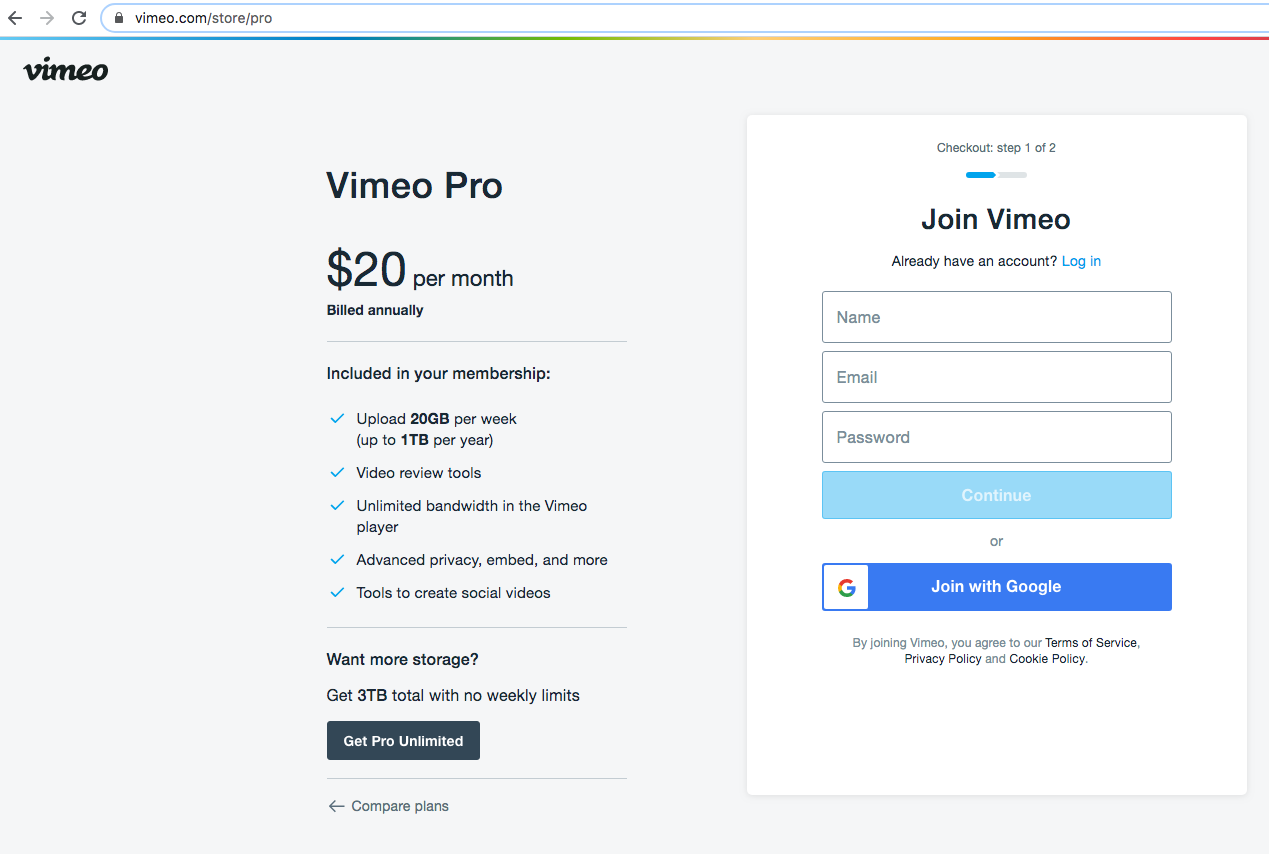Sign up using Join with Google
Screen dimensions: 1269x854
996,587
